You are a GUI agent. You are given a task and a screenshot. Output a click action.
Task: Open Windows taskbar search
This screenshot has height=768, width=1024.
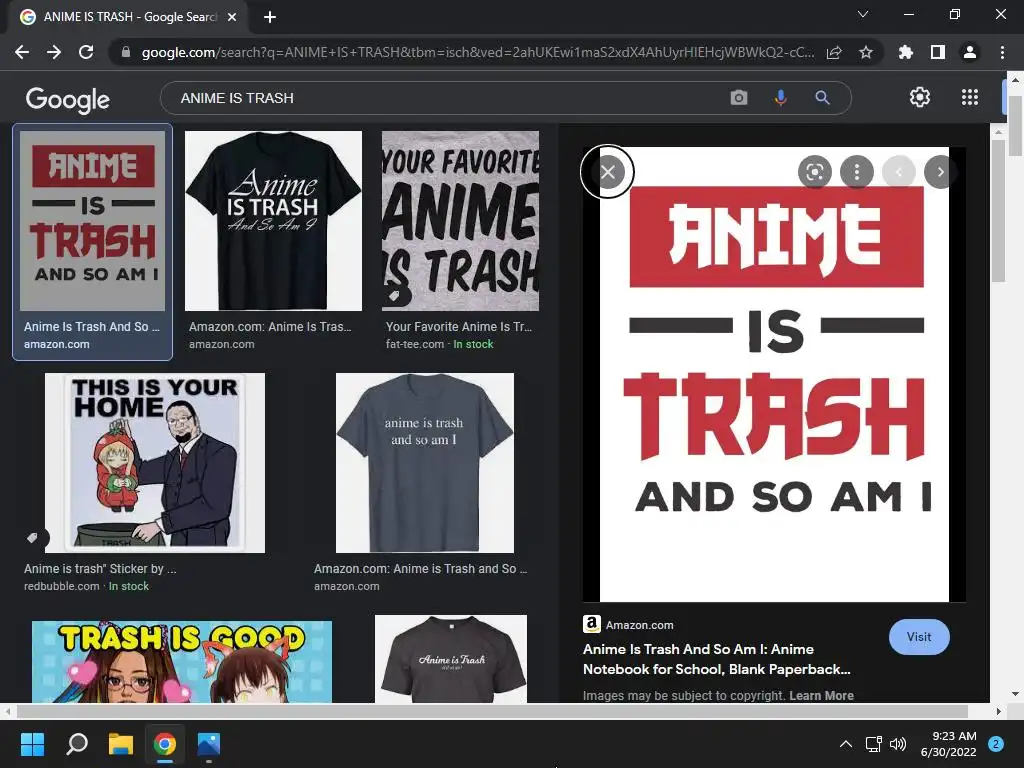coord(77,744)
